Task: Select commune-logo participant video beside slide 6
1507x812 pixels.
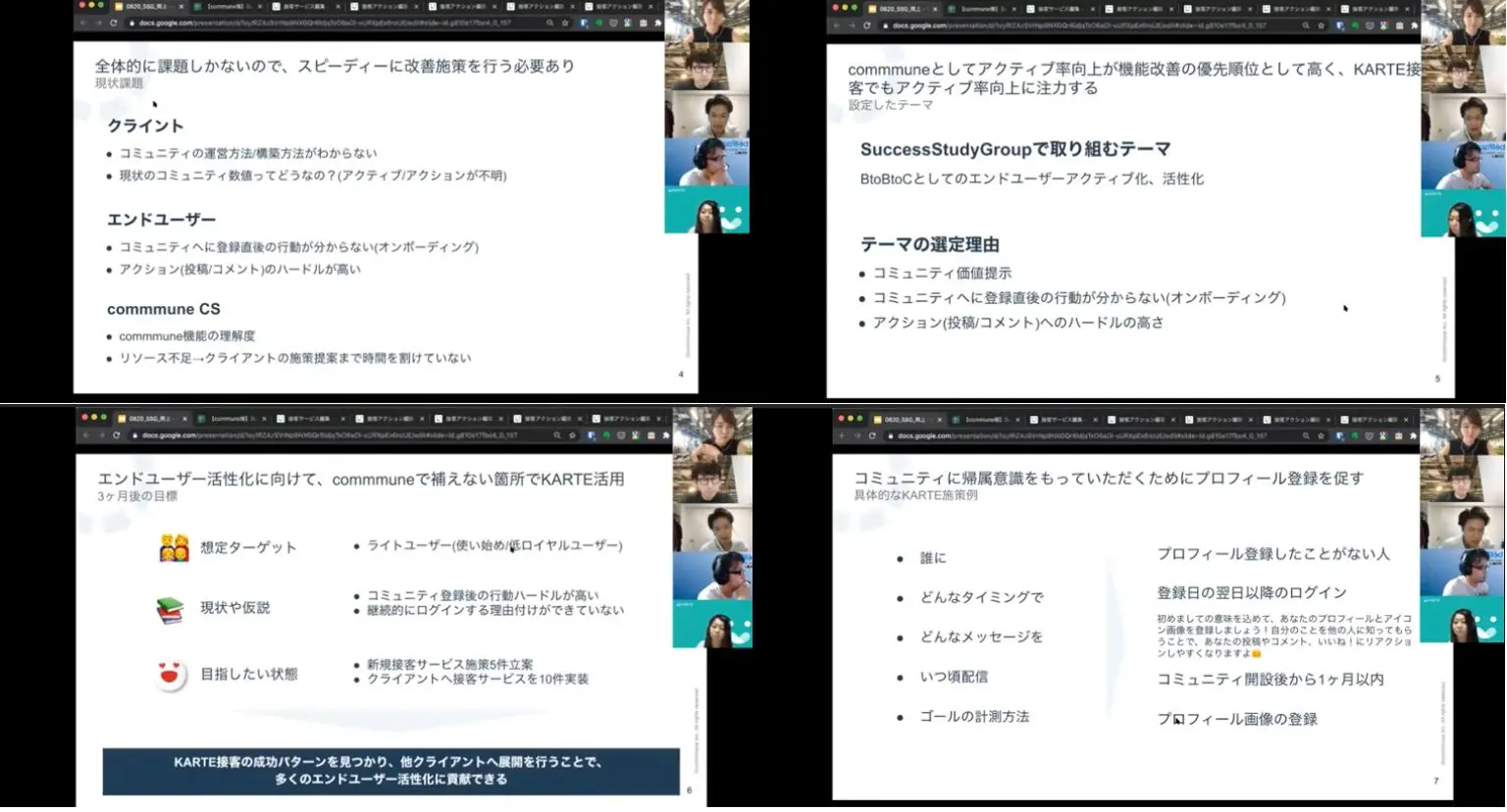Action: (x=712, y=624)
